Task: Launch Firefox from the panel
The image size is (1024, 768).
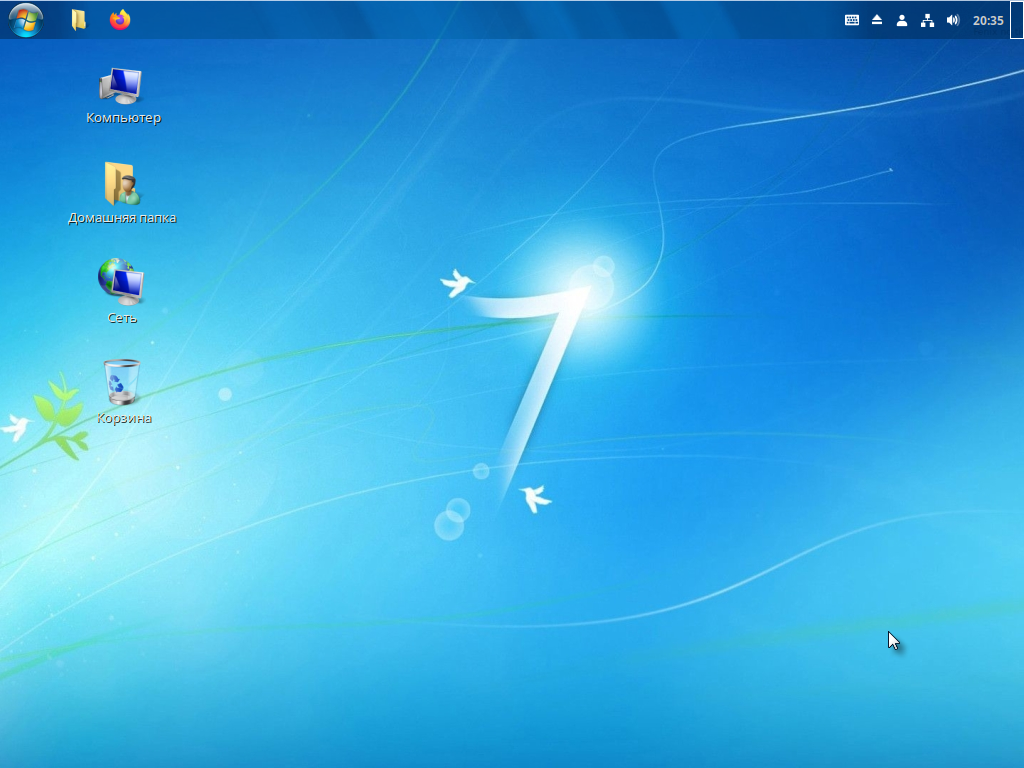Action: coord(120,20)
